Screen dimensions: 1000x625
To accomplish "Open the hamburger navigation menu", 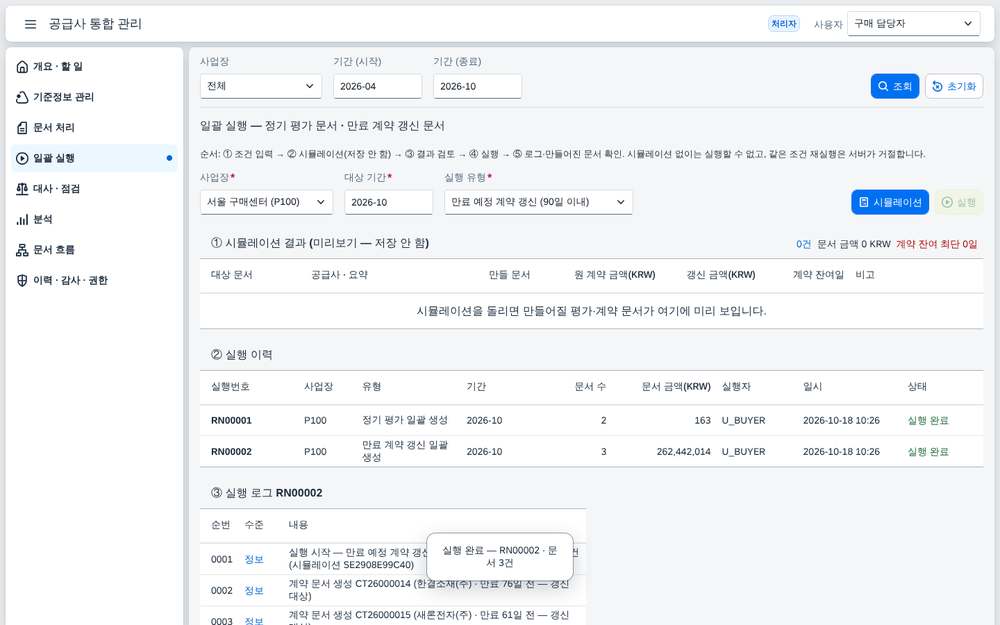I will pos(30,24).
